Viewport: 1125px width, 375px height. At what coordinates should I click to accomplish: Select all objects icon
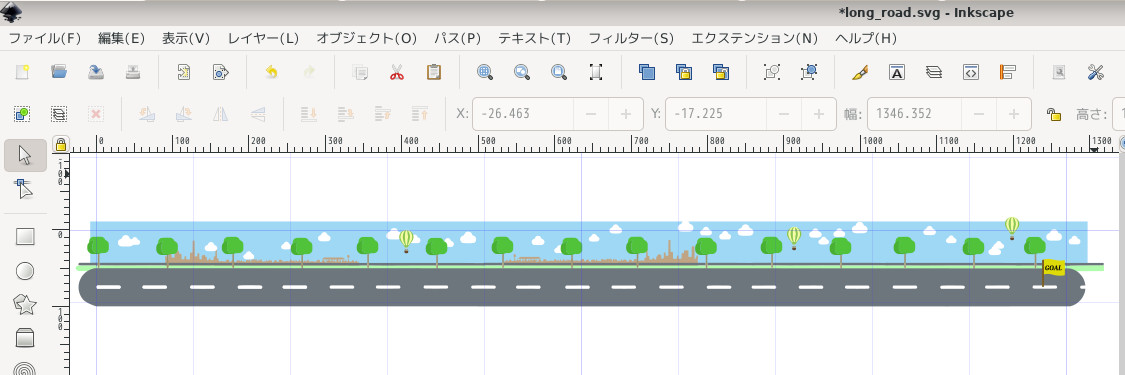pyautogui.click(x=22, y=113)
